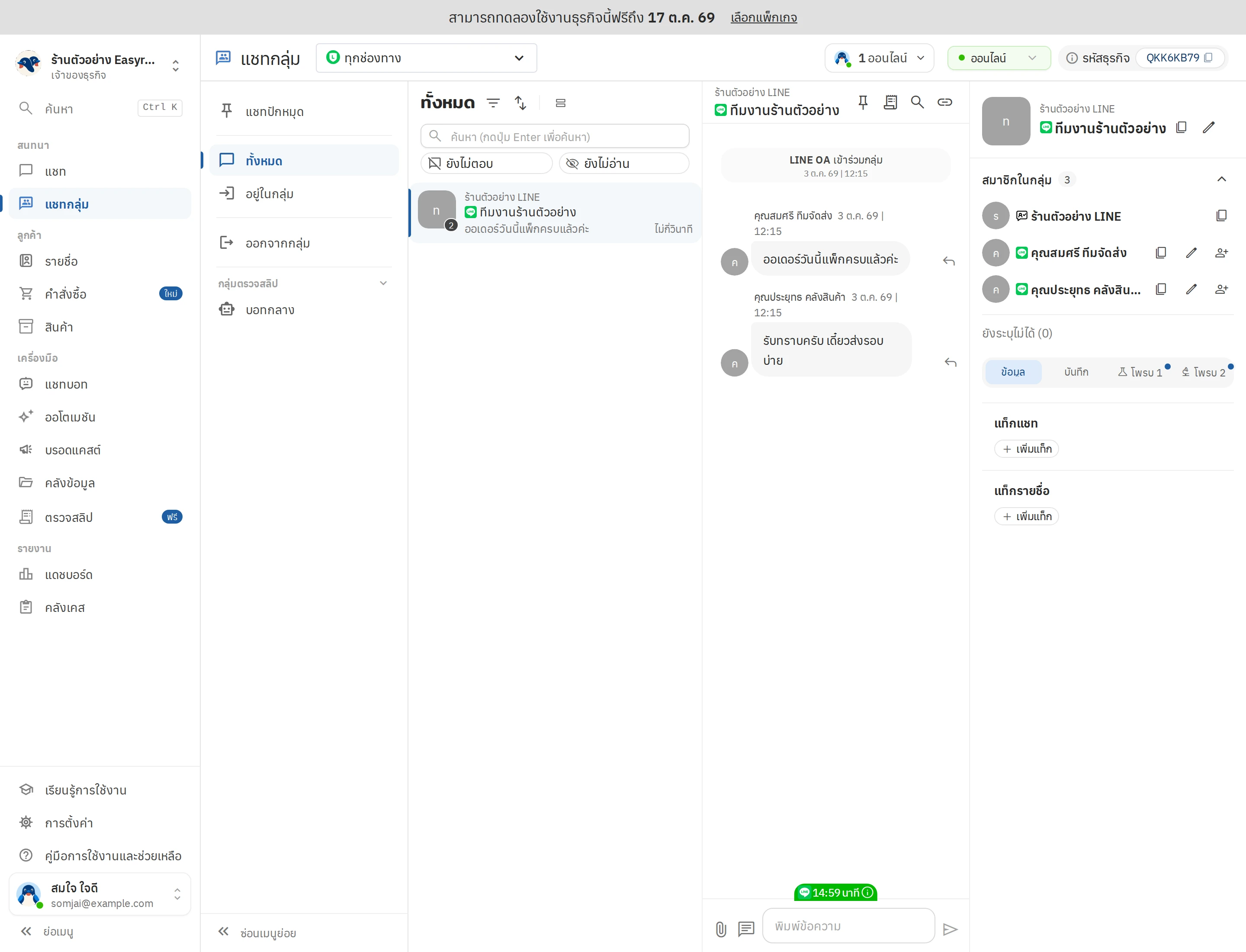Click add-contact icon for คุณสมศรี ทีมจัดส่ง
1246x952 pixels.
(1222, 253)
